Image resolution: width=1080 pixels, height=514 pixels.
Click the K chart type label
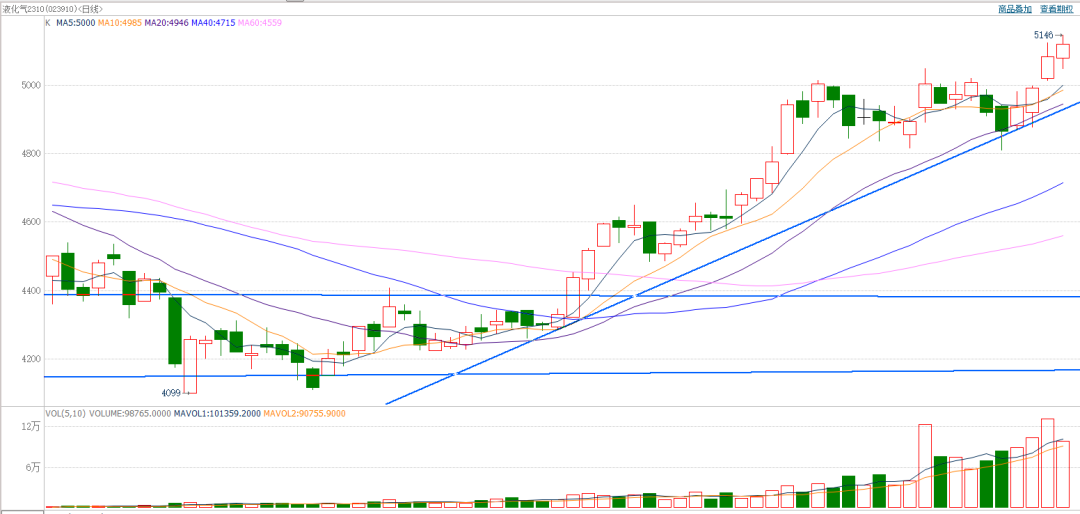tap(47, 21)
